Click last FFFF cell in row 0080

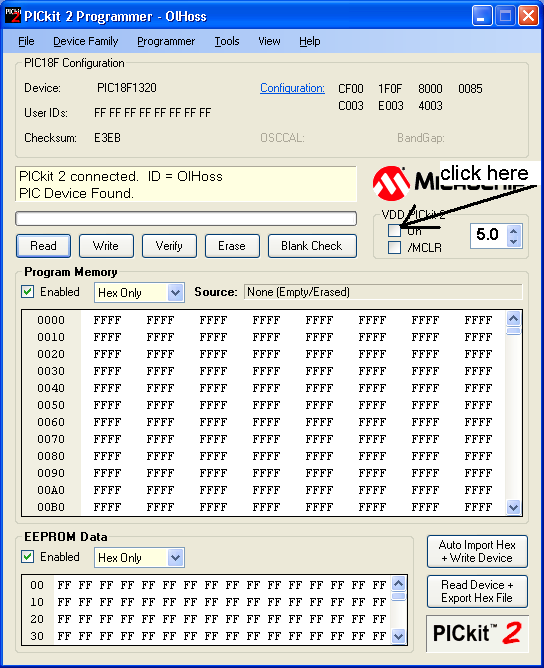(x=478, y=456)
